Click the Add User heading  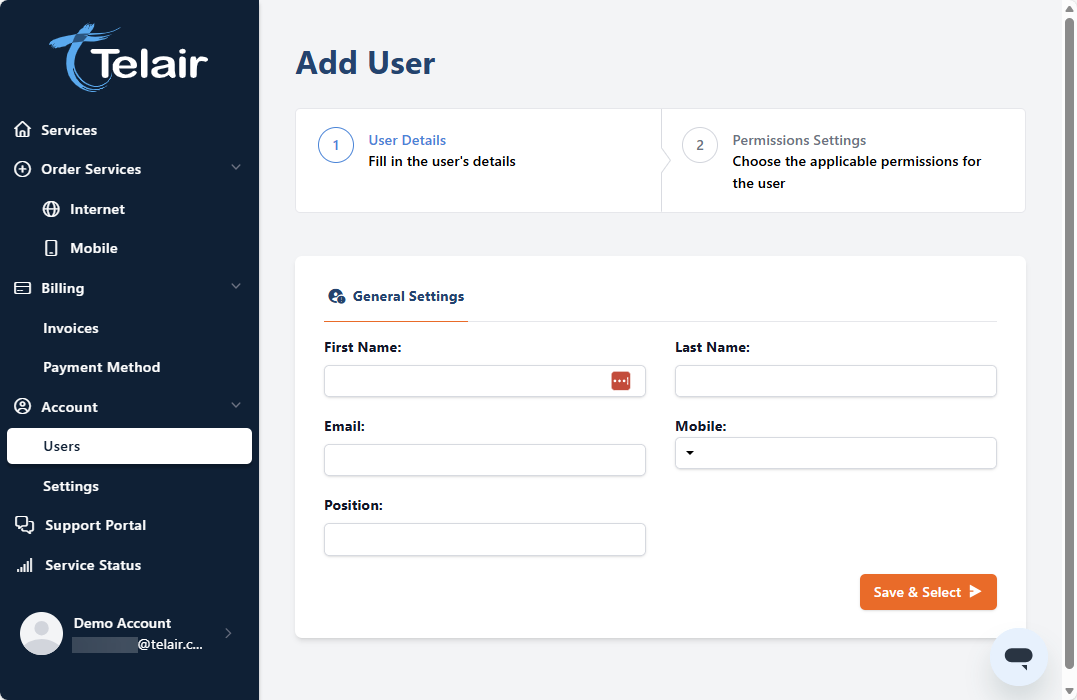click(365, 63)
